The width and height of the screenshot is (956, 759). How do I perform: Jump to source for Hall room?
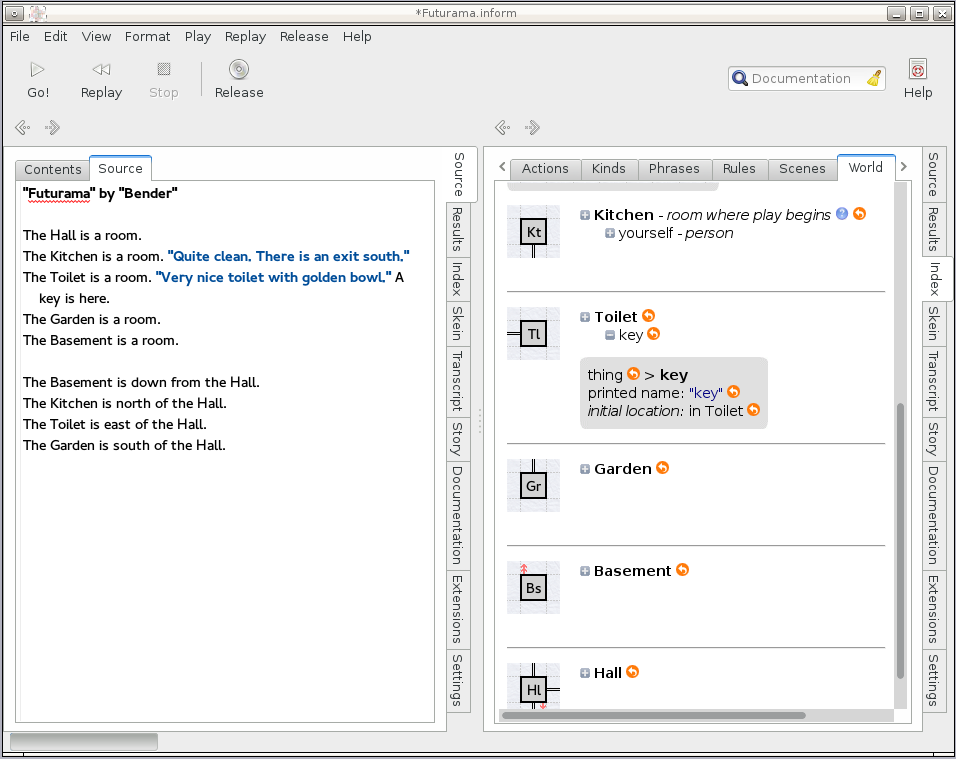pos(633,672)
